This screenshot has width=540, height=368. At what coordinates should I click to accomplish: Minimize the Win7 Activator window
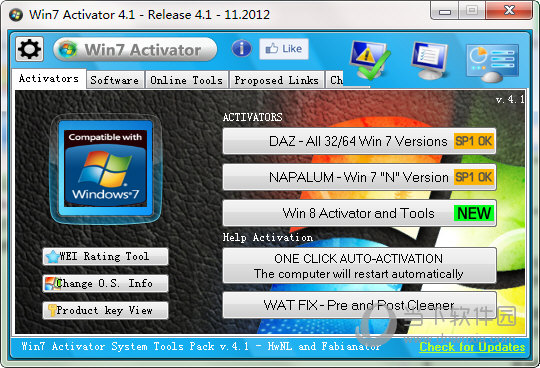click(x=445, y=11)
